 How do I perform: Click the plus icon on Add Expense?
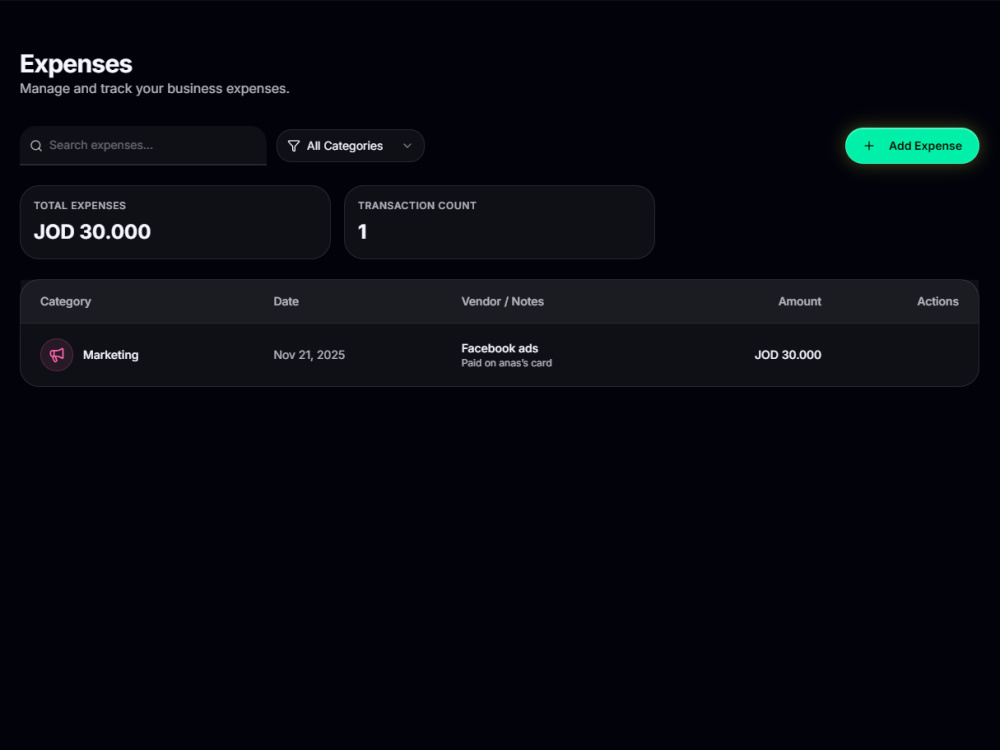pyautogui.click(x=869, y=146)
